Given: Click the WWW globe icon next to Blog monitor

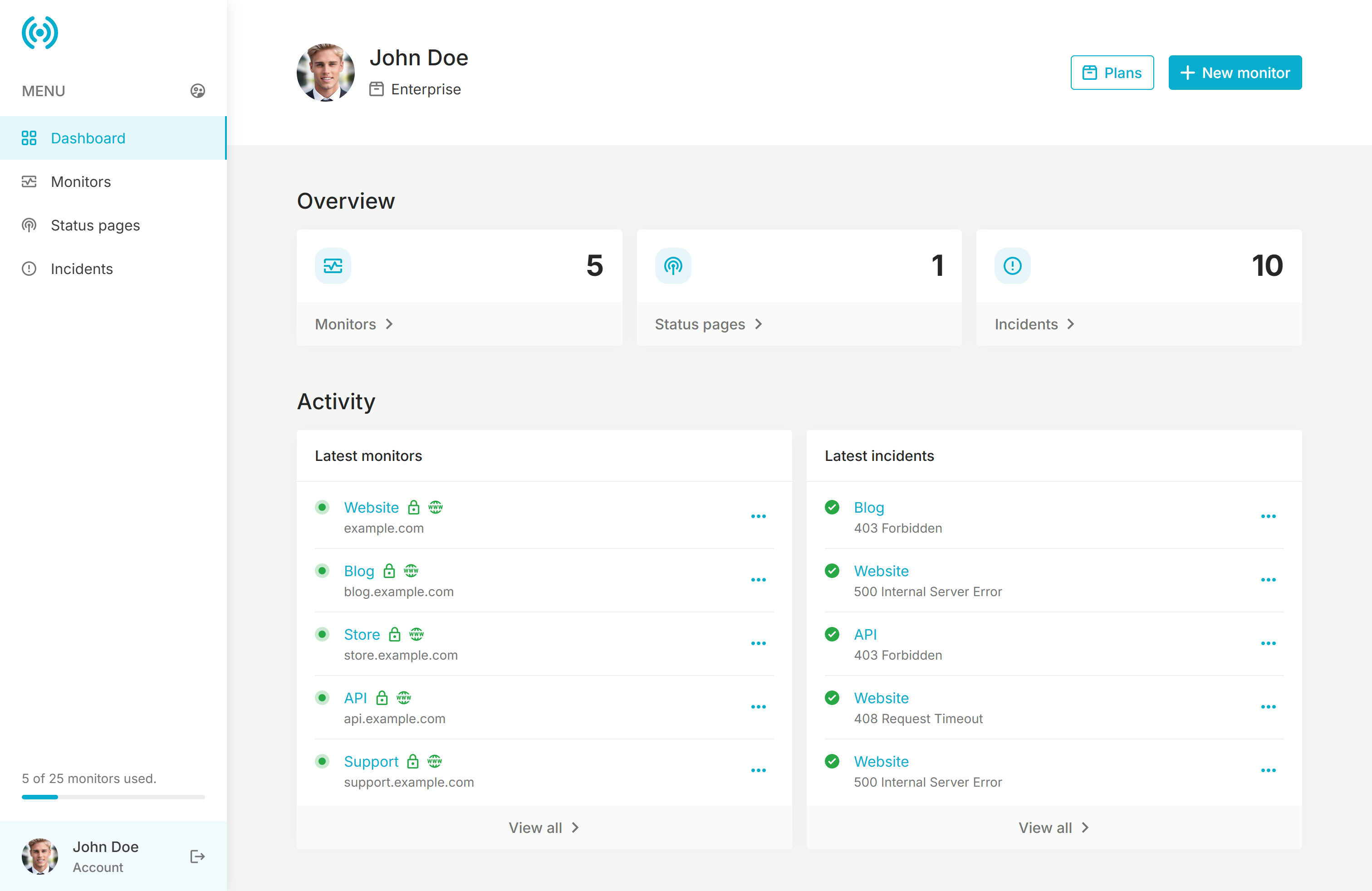Looking at the screenshot, I should click(411, 571).
